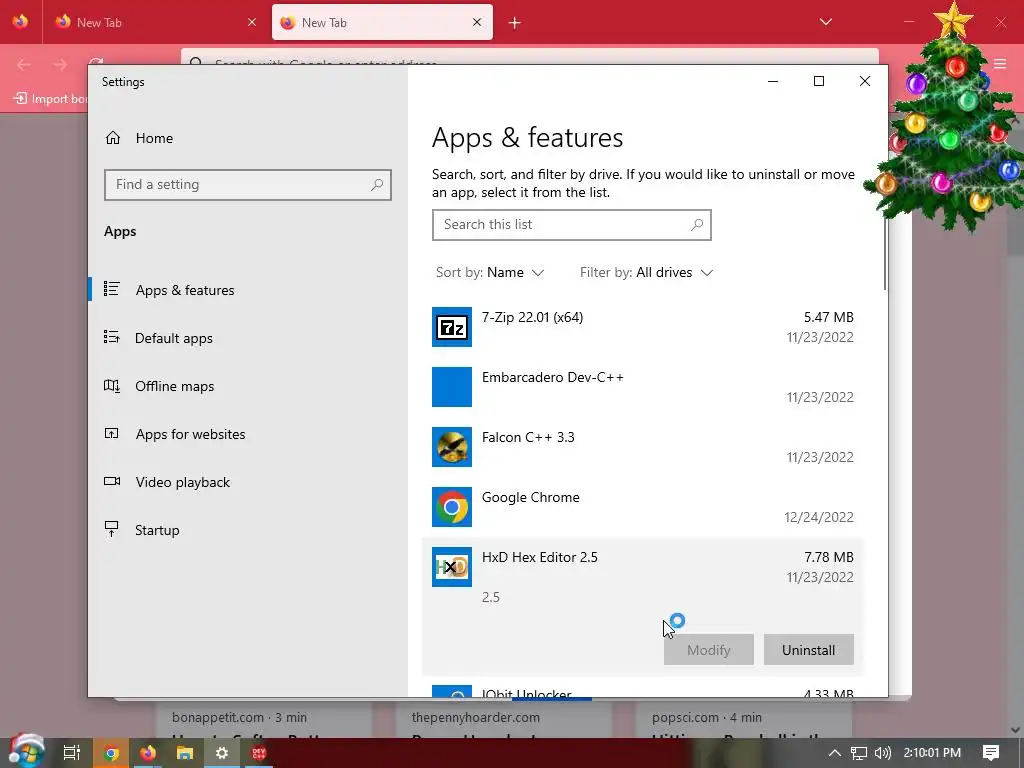The image size is (1024, 768).
Task: Click the Apps & features list icon
Action: coord(112,289)
